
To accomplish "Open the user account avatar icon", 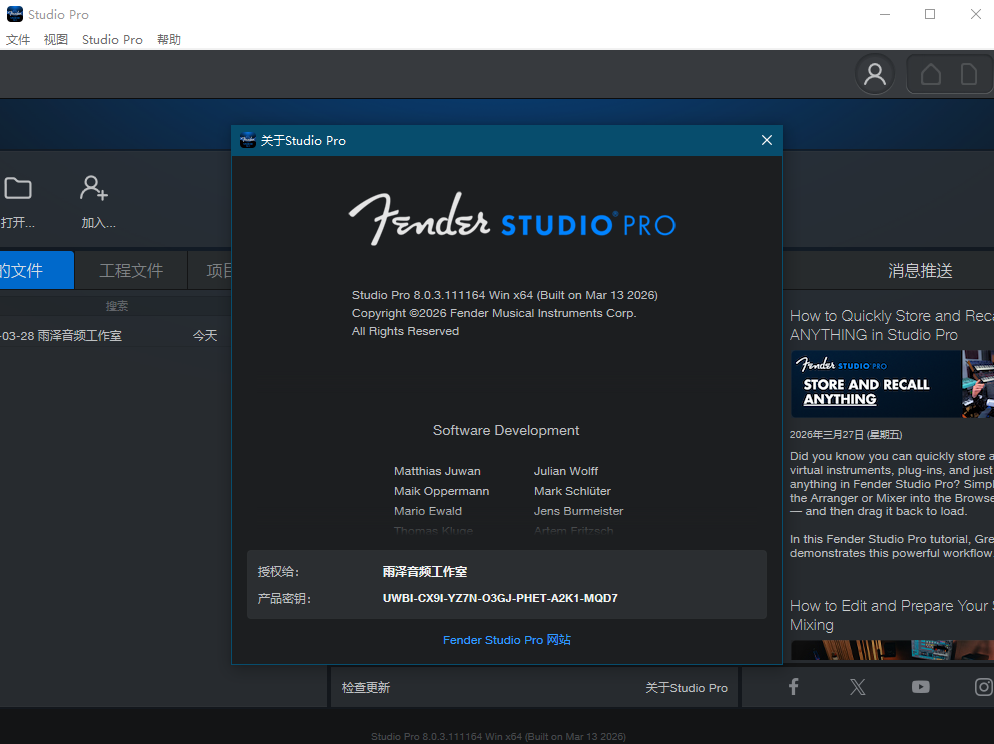I will (x=874, y=75).
